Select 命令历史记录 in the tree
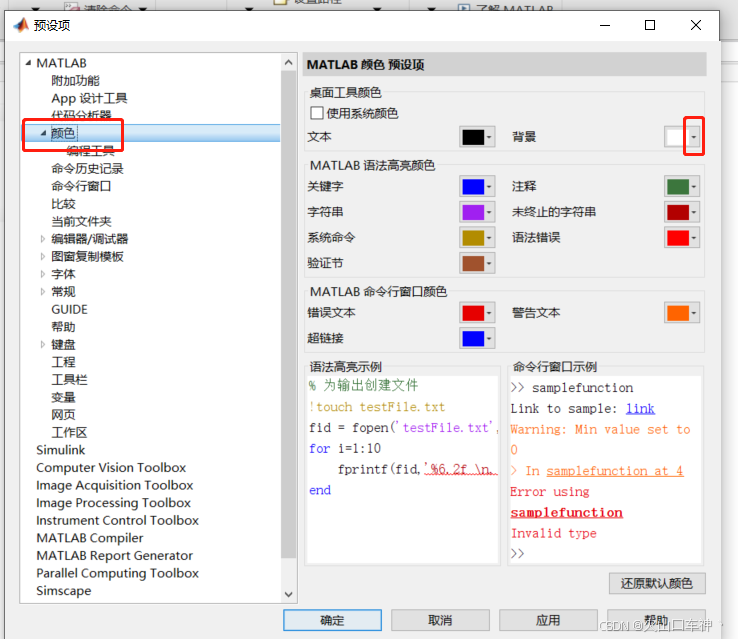Screen dimensions: 738x639 click(87, 168)
